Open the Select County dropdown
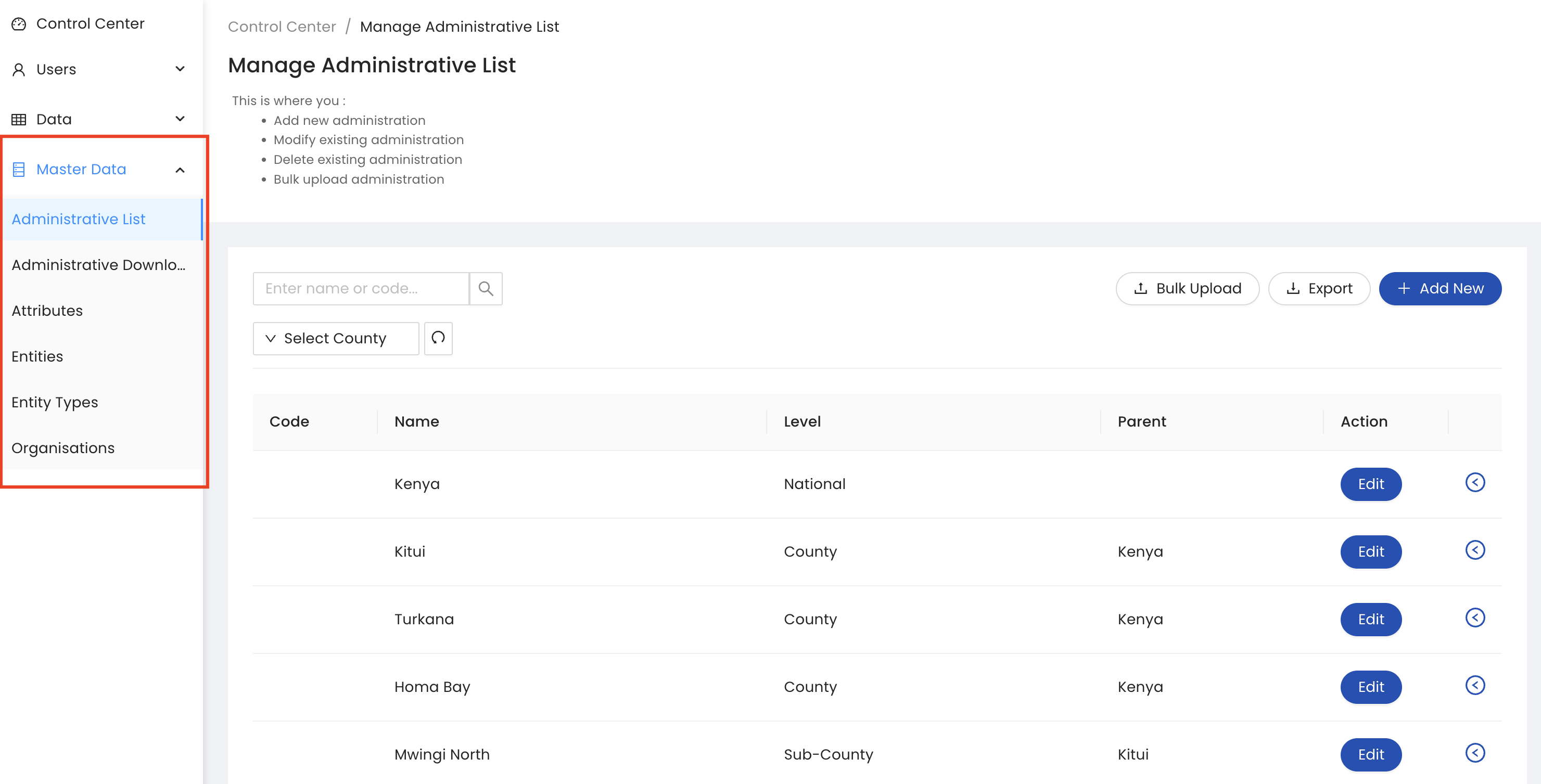Screen dimensions: 1541x784 point(335,339)
